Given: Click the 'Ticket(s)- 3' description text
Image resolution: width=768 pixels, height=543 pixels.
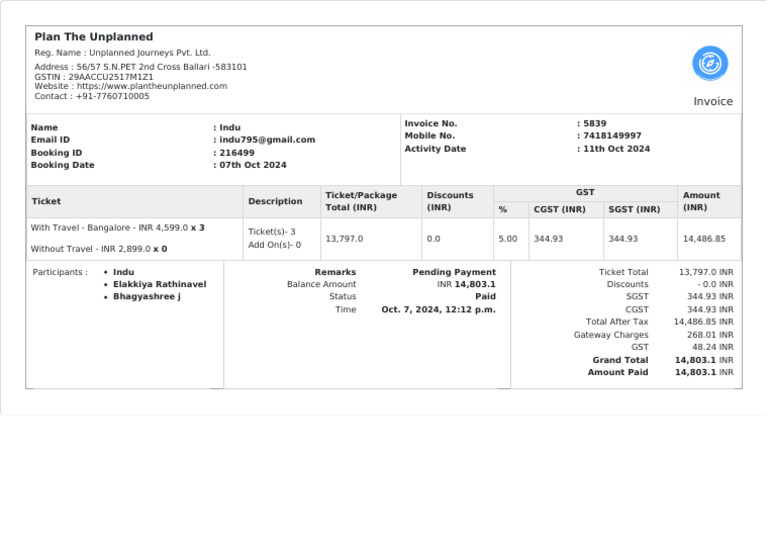Looking at the screenshot, I should (x=271, y=232).
